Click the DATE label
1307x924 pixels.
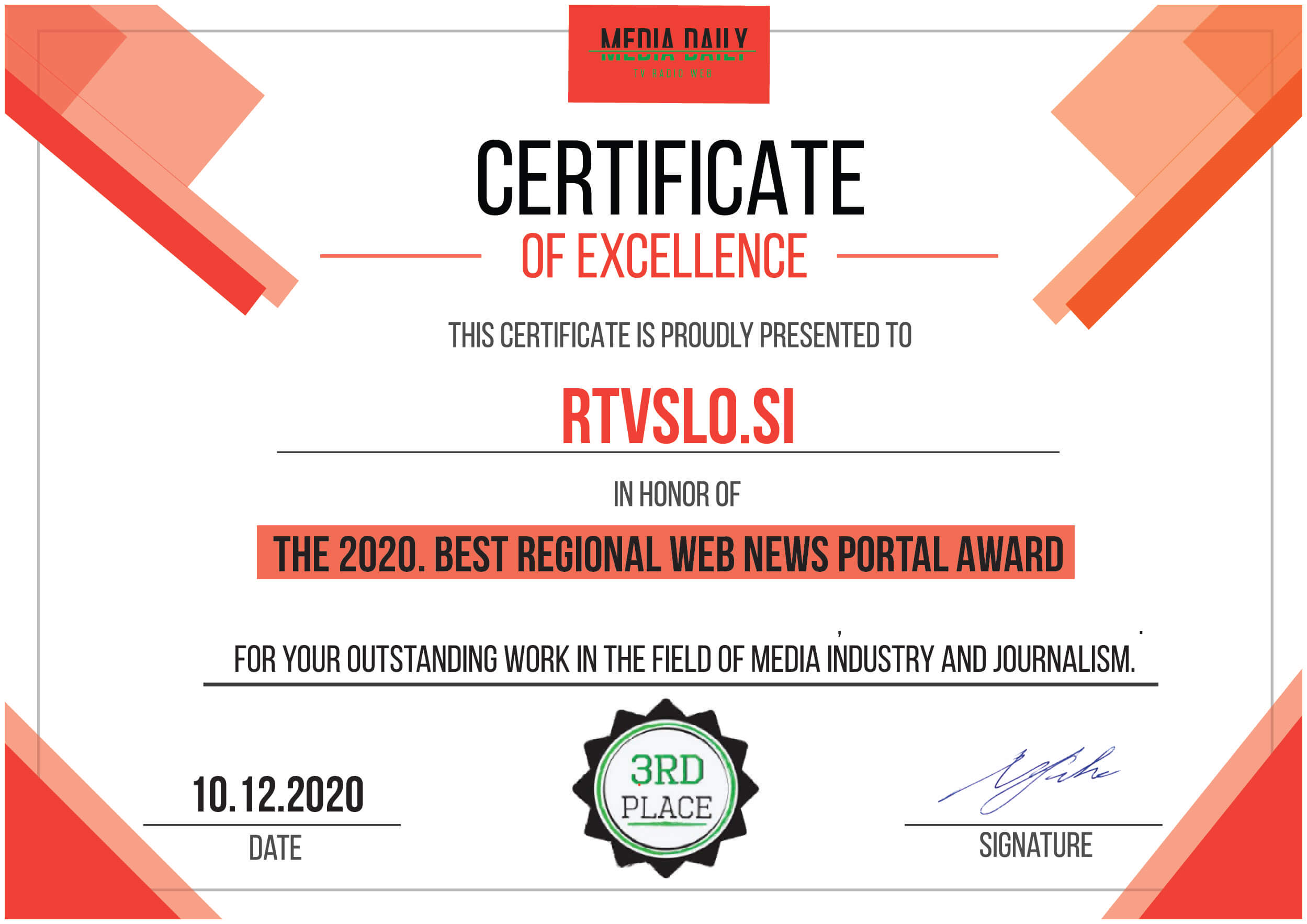pos(275,848)
